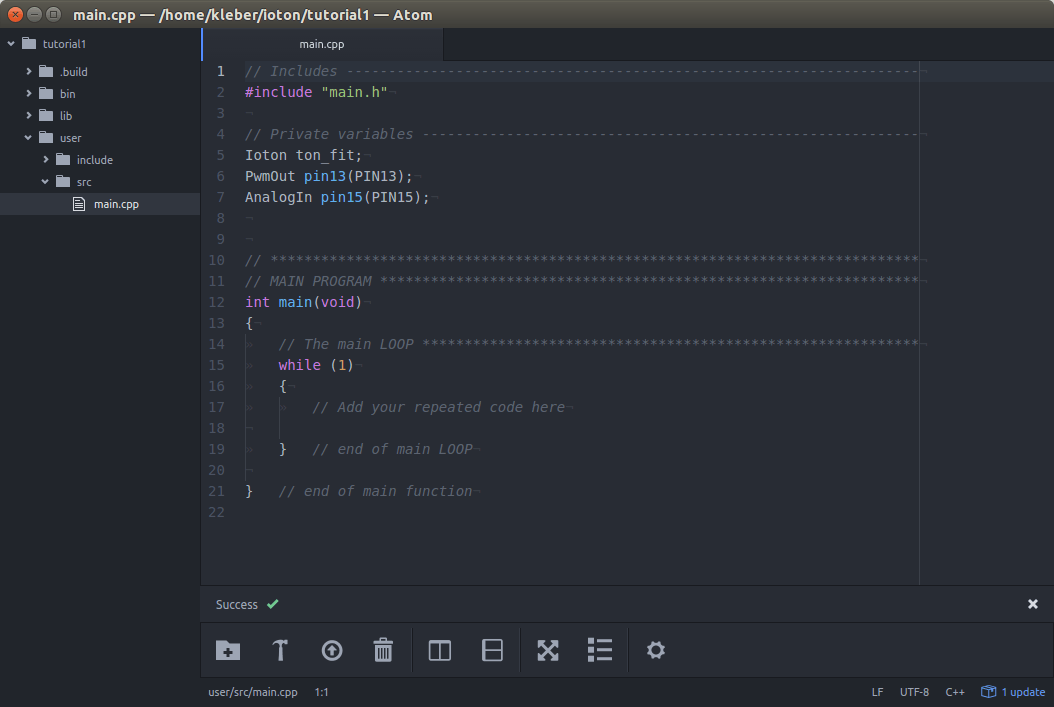Change encoding via UTF-8 in status bar
Screen dimensions: 1054x707
[914, 692]
